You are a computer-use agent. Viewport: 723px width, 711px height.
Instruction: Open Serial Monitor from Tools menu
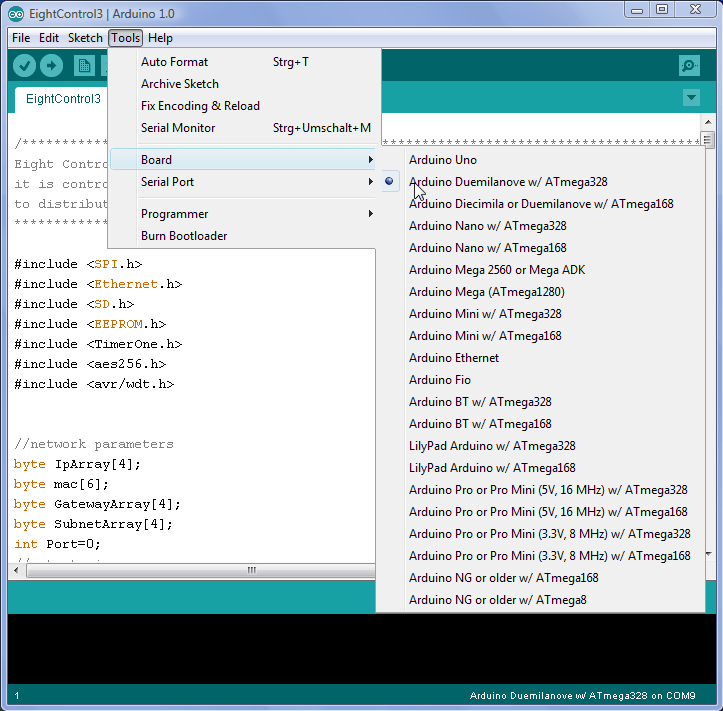[243, 128]
